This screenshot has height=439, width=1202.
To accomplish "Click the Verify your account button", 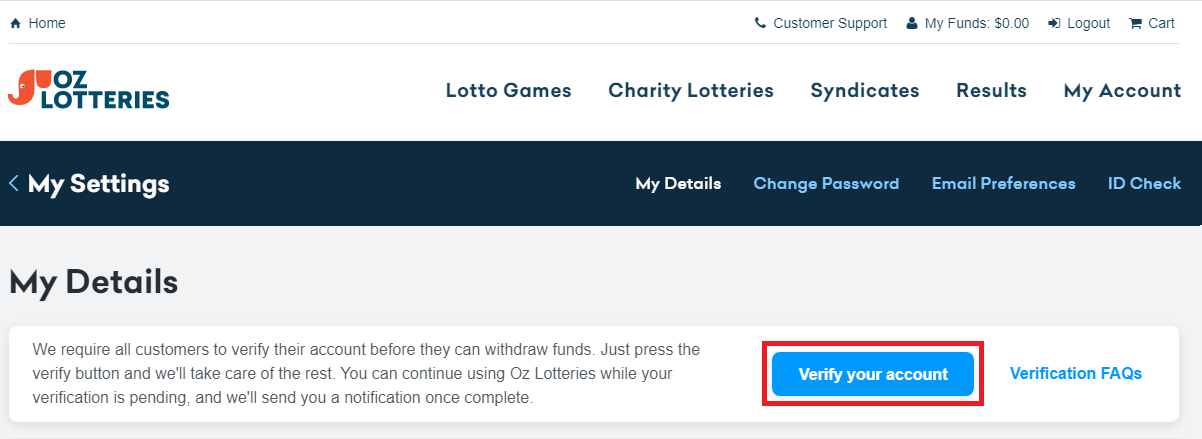I will click(x=873, y=374).
